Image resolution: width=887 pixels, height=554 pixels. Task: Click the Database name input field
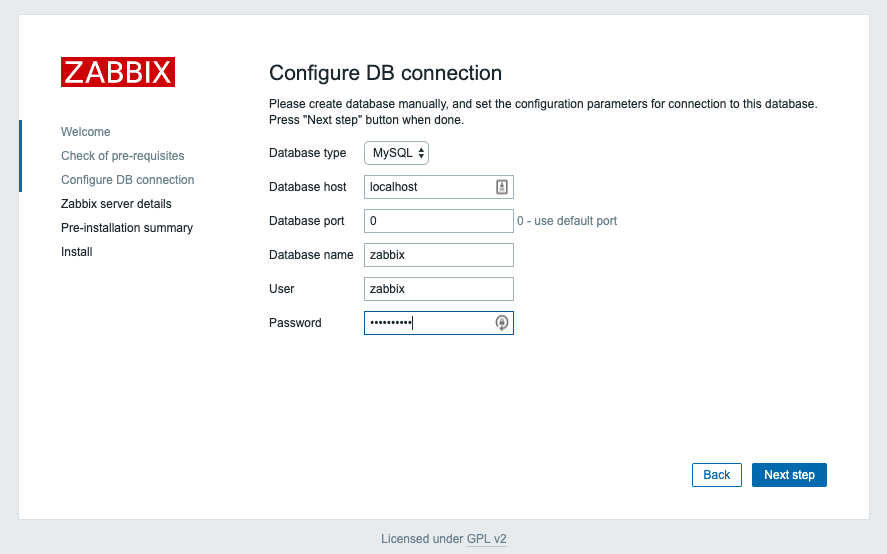click(438, 255)
